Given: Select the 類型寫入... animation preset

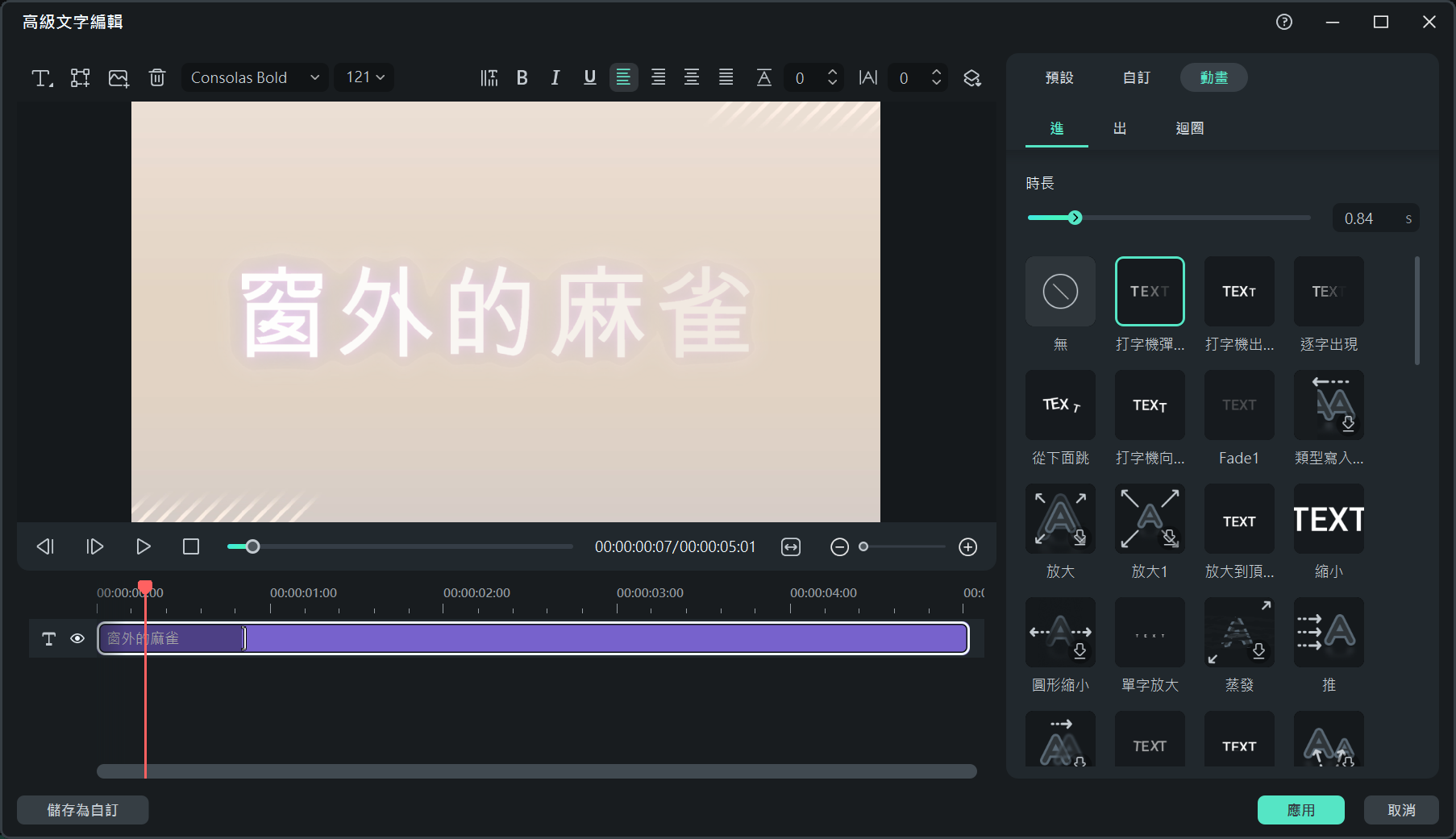Looking at the screenshot, I should (1329, 405).
